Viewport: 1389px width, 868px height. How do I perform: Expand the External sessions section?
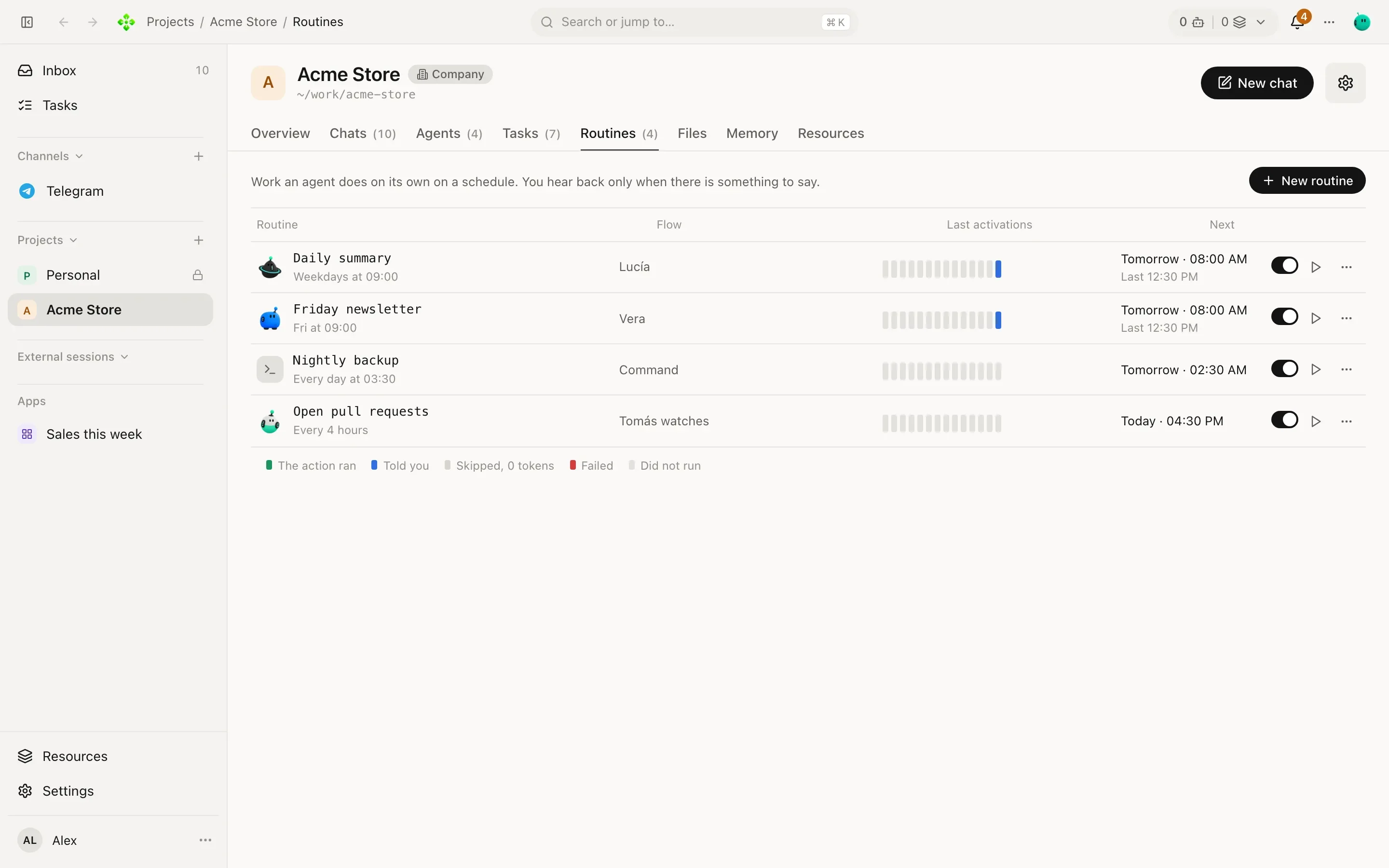pos(73,356)
